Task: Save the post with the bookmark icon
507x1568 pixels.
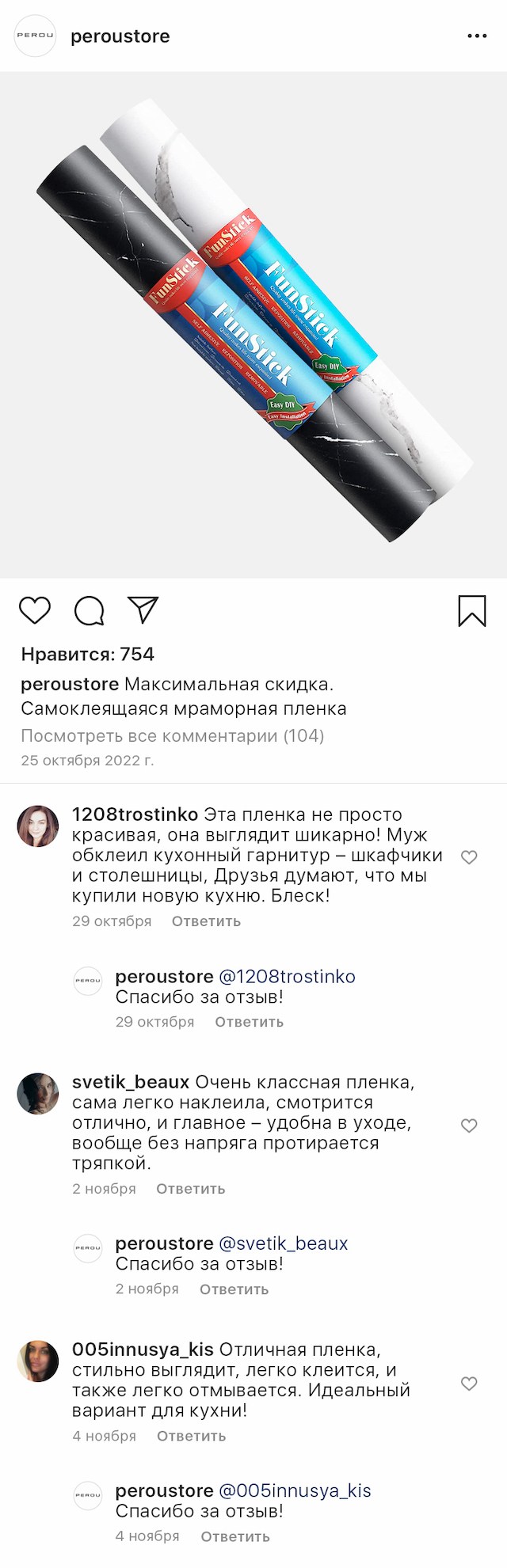Action: (x=472, y=610)
